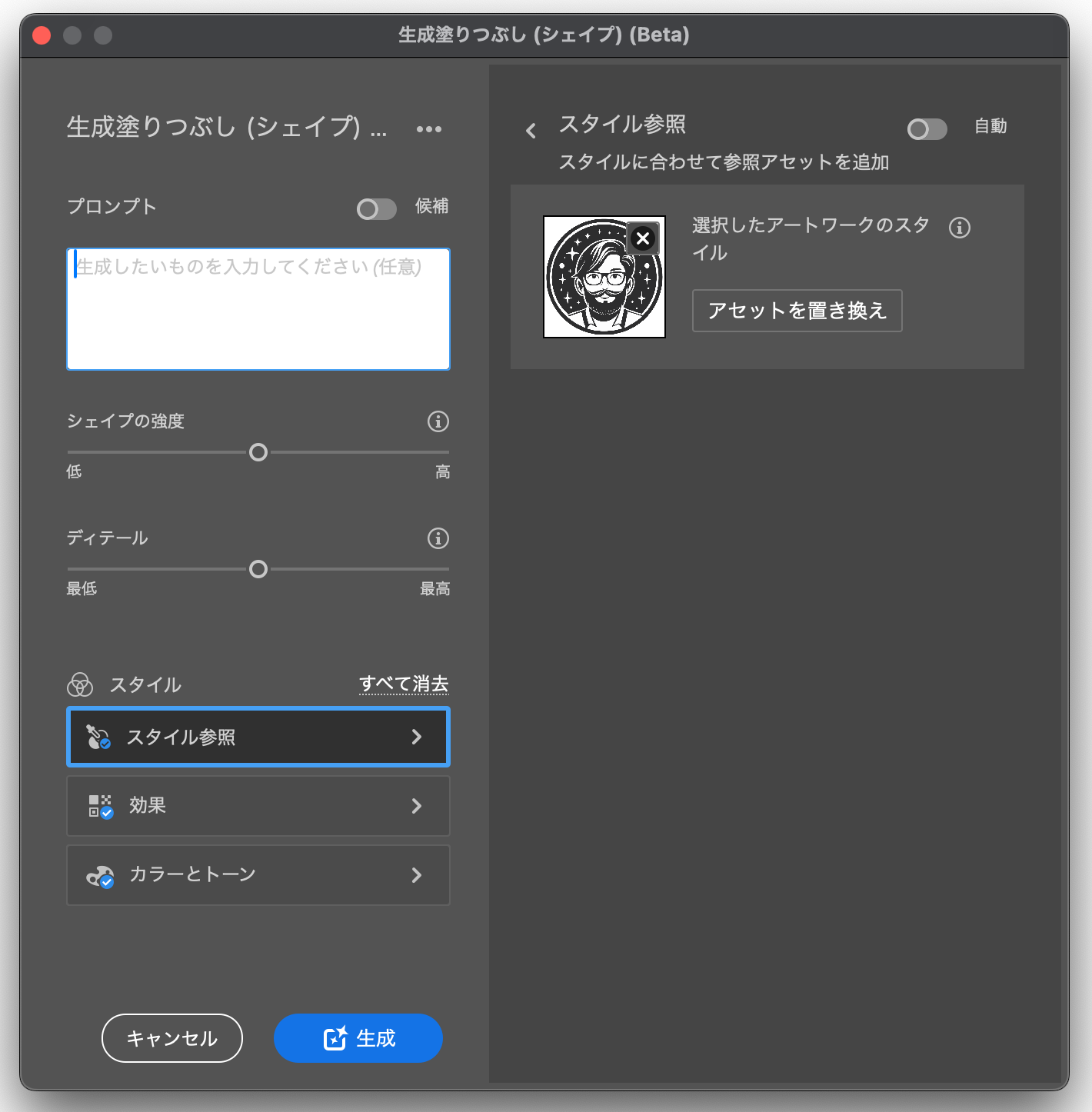Enable the 自動 switch in style reference panel
The image size is (1092, 1112).
926,130
